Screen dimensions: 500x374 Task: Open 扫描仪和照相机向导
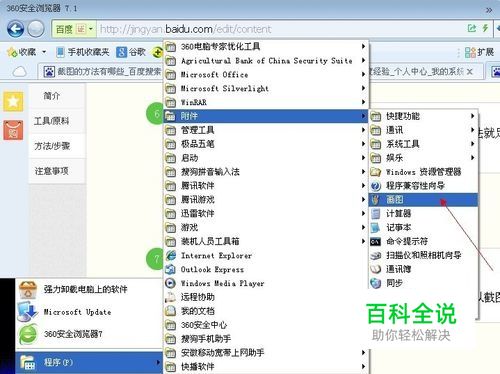[x=423, y=255]
